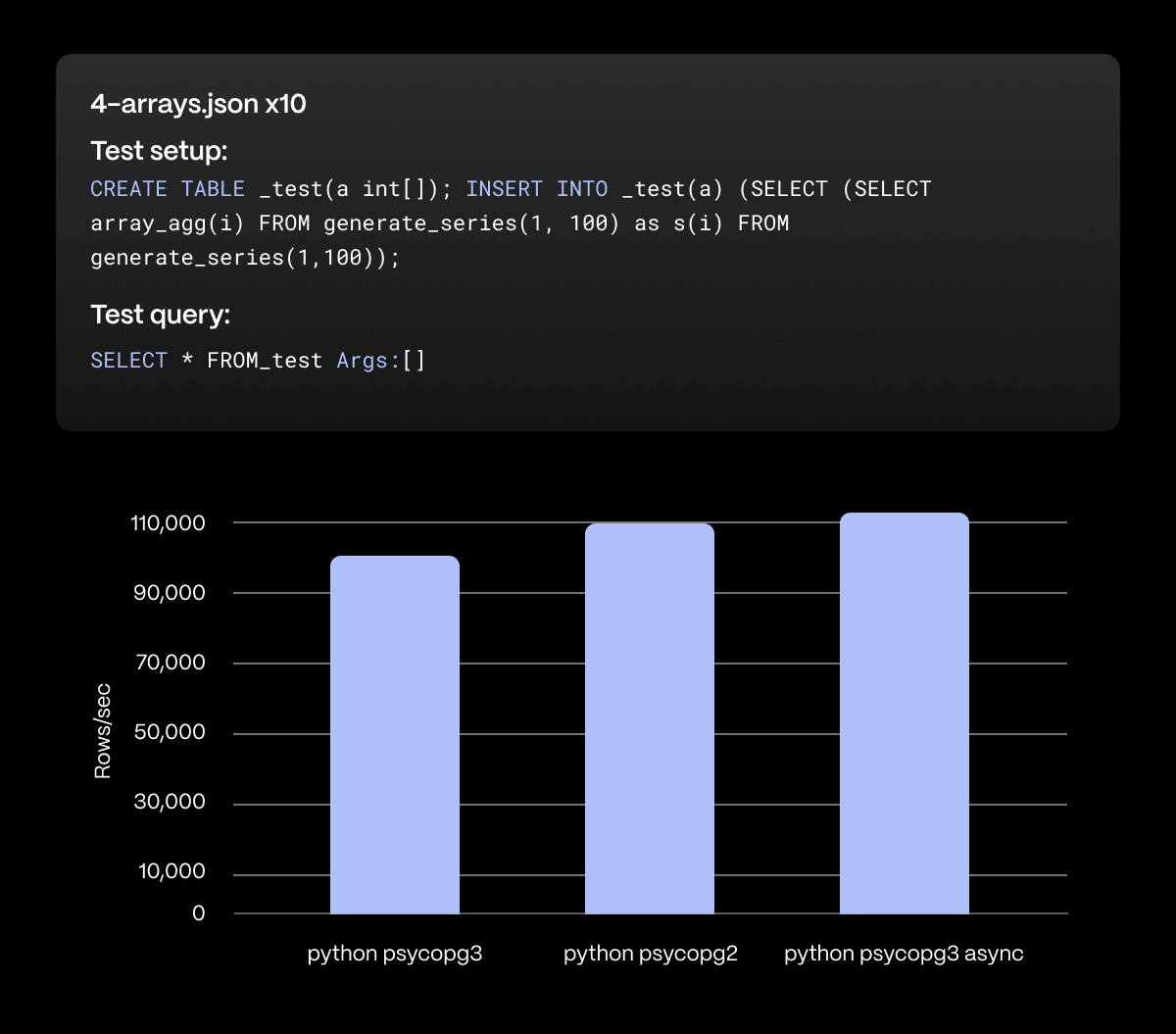Select the python psycopg3 category label
1176x1034 pixels.
pyautogui.click(x=395, y=953)
